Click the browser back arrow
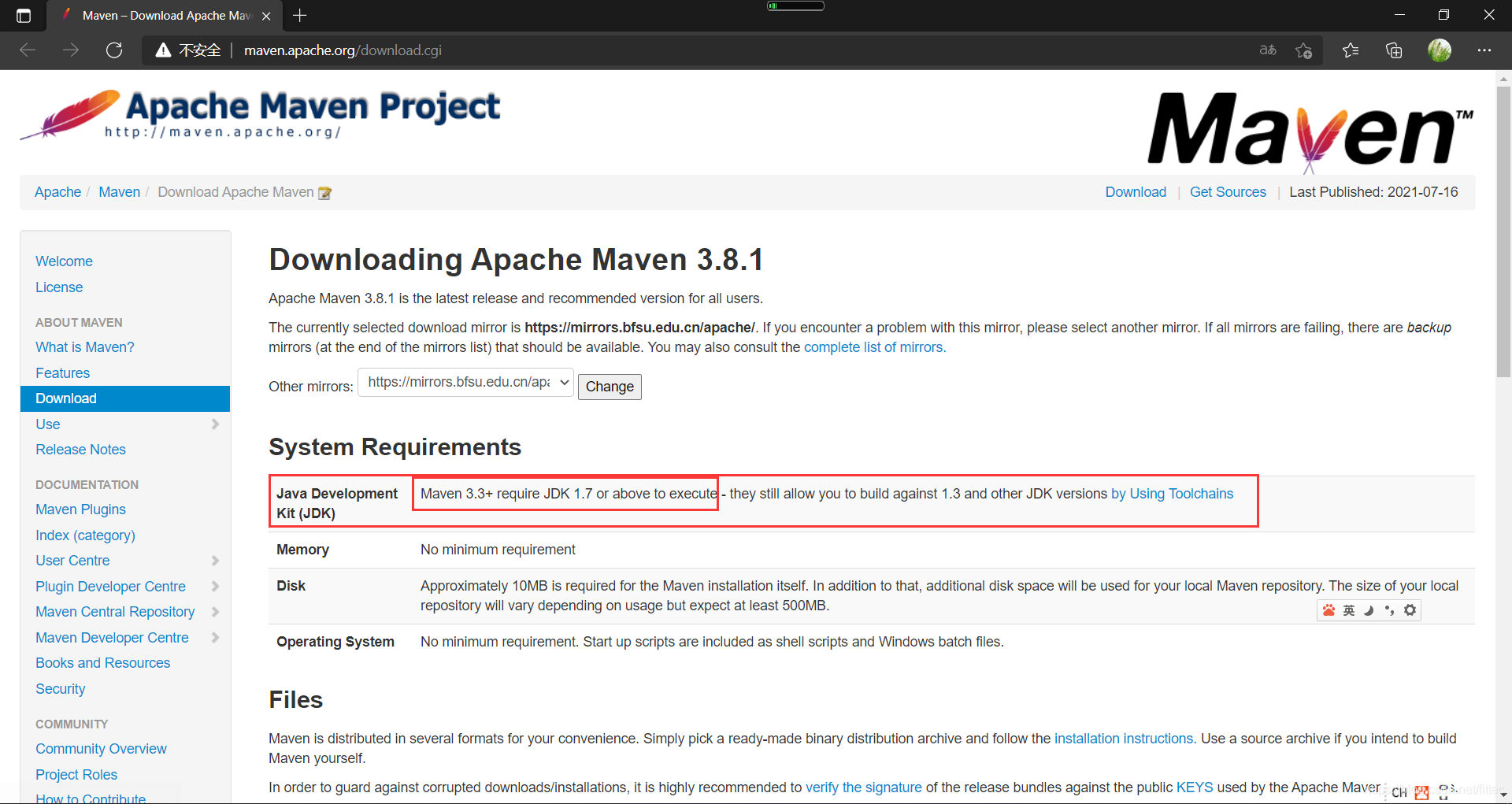 (x=28, y=50)
